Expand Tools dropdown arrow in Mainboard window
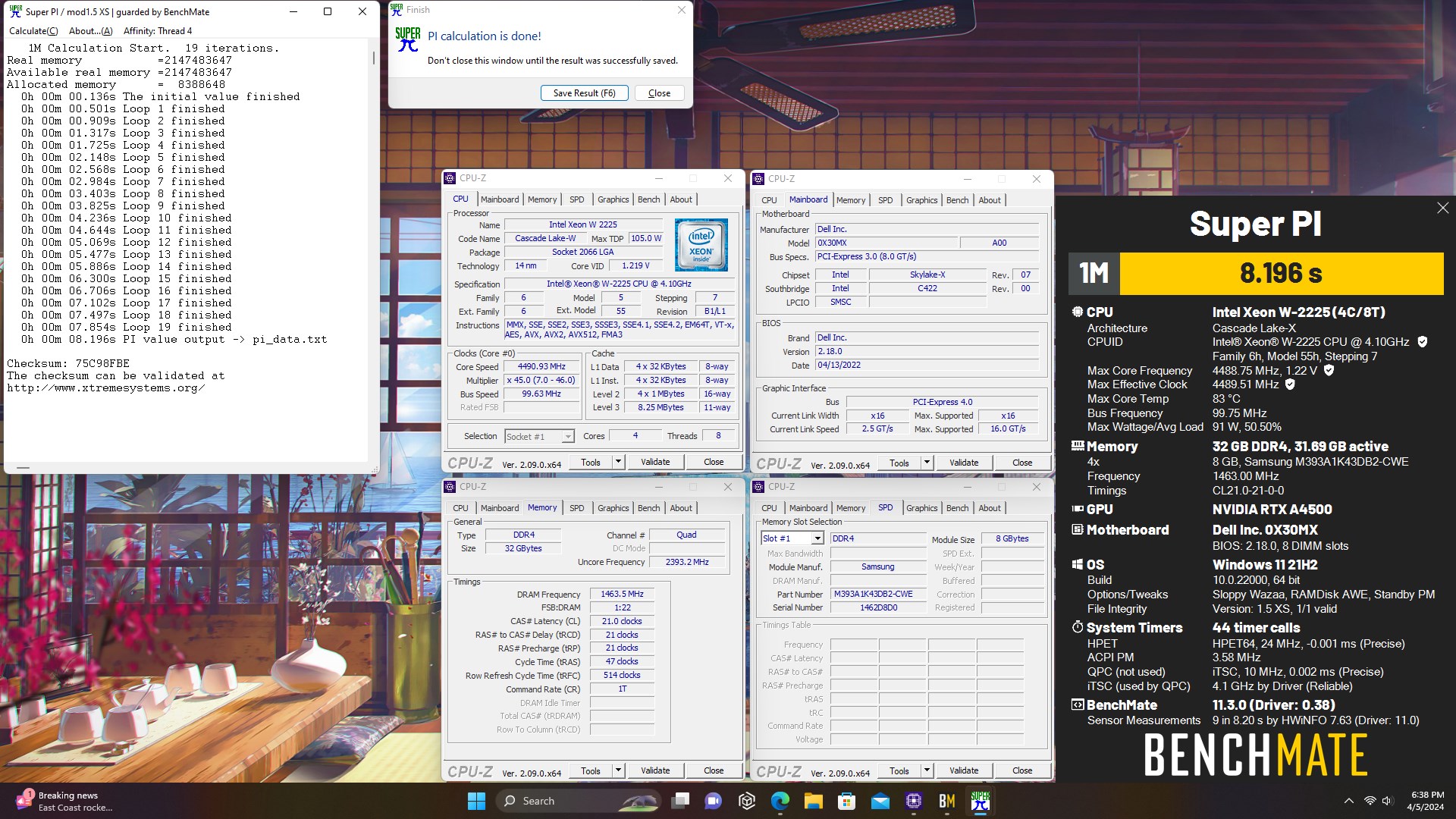This screenshot has width=1456, height=819. coord(927,463)
